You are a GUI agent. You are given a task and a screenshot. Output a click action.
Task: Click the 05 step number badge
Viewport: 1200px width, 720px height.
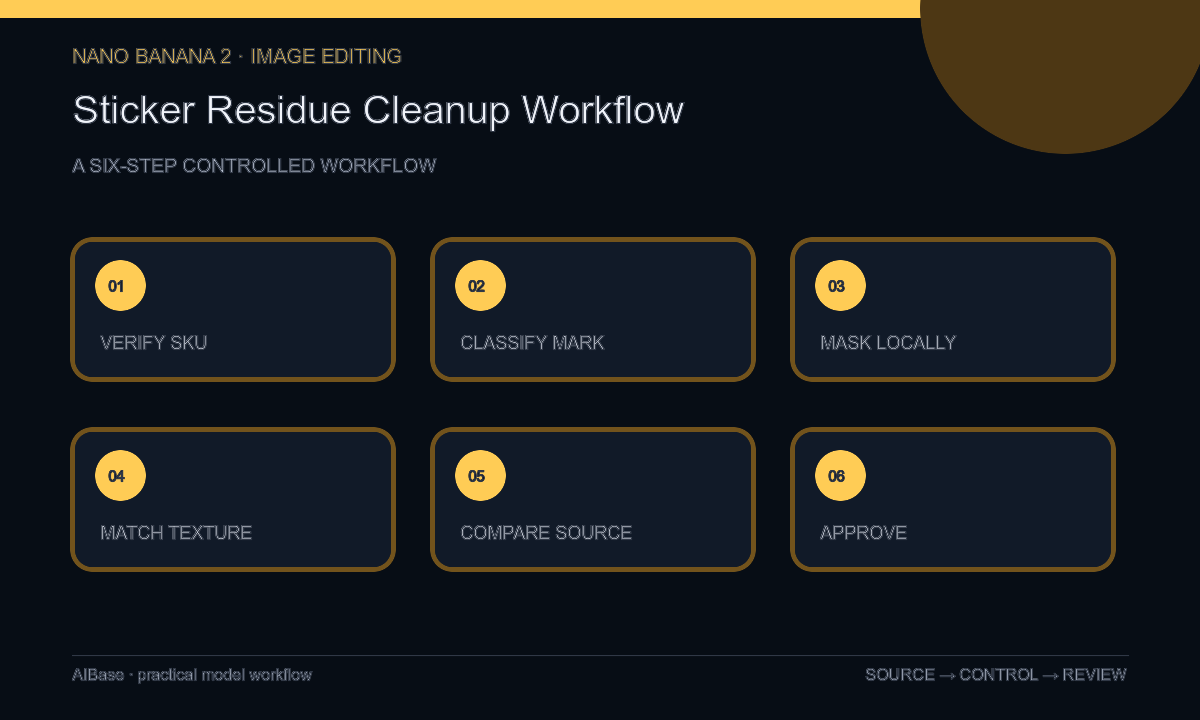pos(480,476)
